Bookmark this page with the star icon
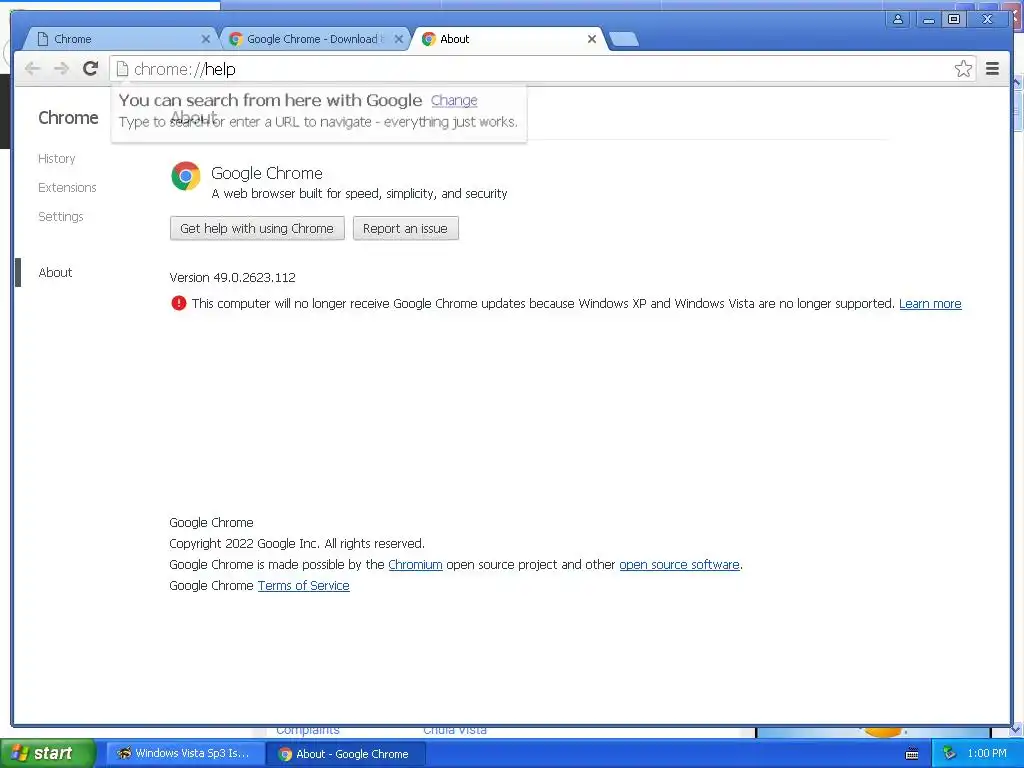This screenshot has width=1024, height=768. point(963,69)
